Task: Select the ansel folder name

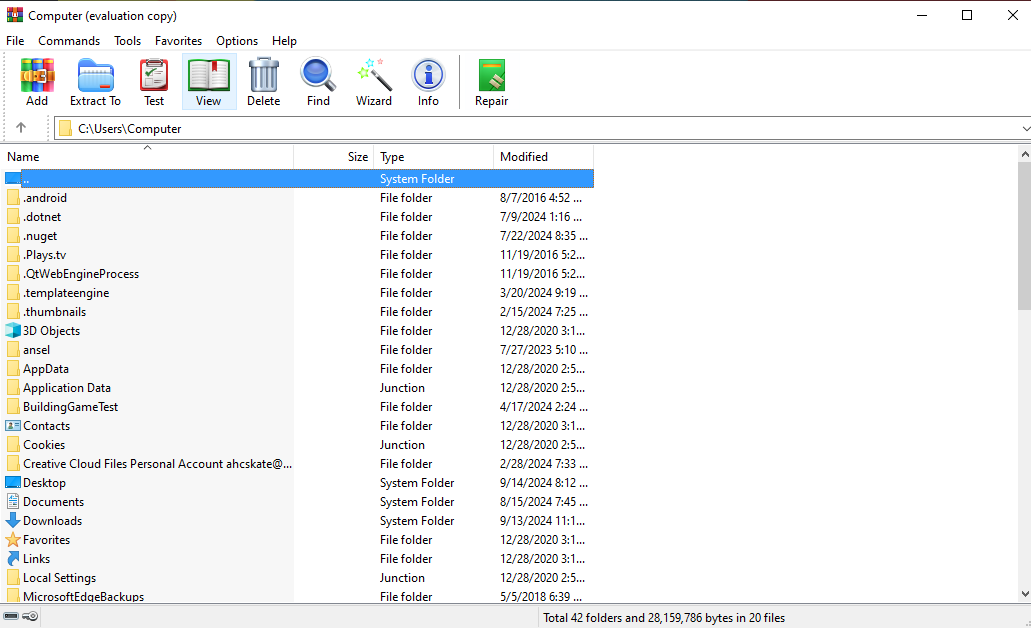Action: tap(36, 350)
